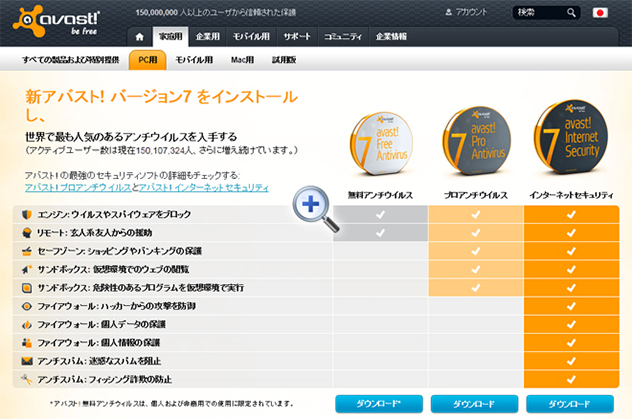Click ファイアウォール: ハッカーからの攻撃を防御 text

(116, 306)
